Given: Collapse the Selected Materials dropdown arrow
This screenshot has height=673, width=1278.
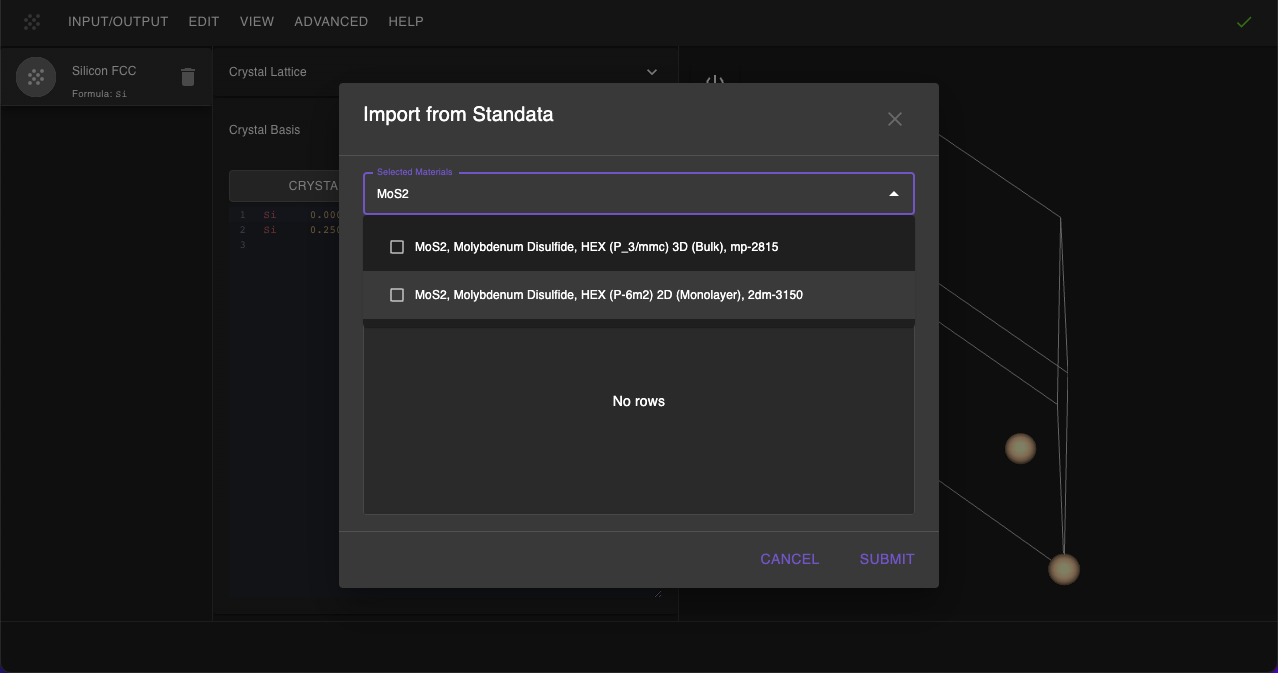Looking at the screenshot, I should tap(894, 194).
